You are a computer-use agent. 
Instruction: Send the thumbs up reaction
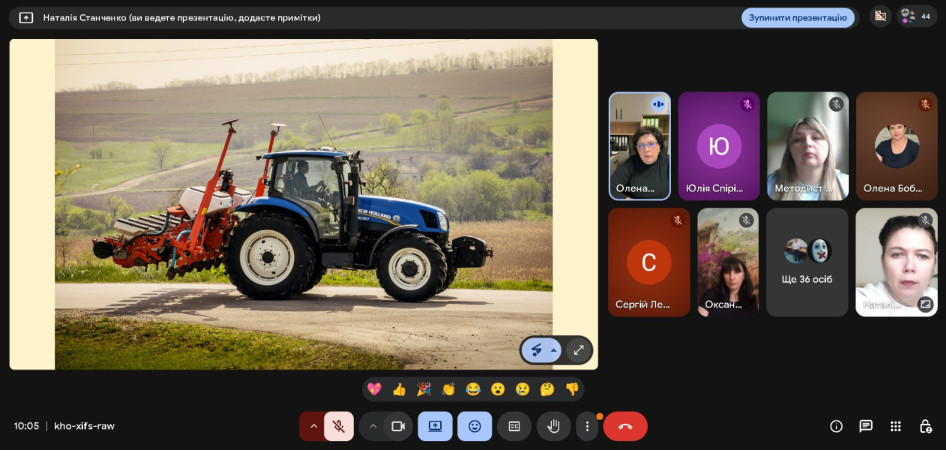tap(399, 389)
